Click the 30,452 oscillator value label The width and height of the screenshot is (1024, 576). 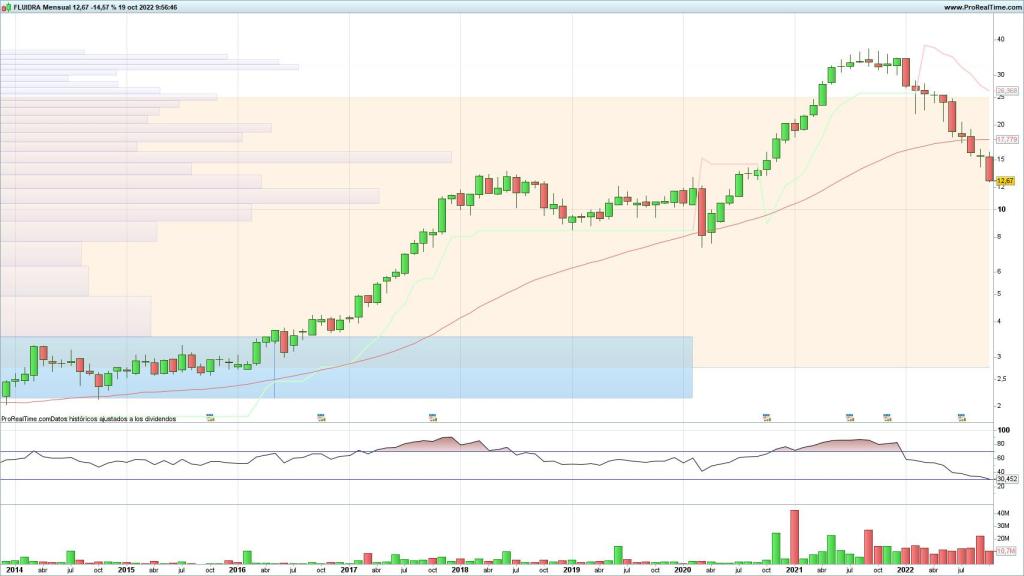1007,479
